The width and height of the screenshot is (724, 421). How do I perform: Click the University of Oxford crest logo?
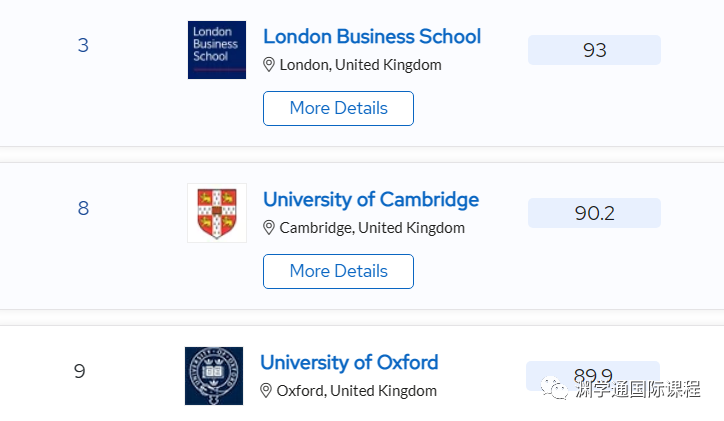(214, 376)
